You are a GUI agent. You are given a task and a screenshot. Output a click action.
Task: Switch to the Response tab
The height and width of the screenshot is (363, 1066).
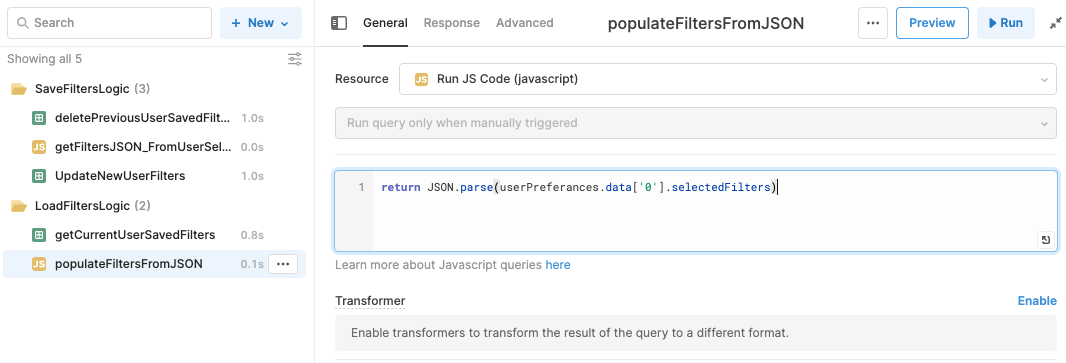tap(451, 23)
